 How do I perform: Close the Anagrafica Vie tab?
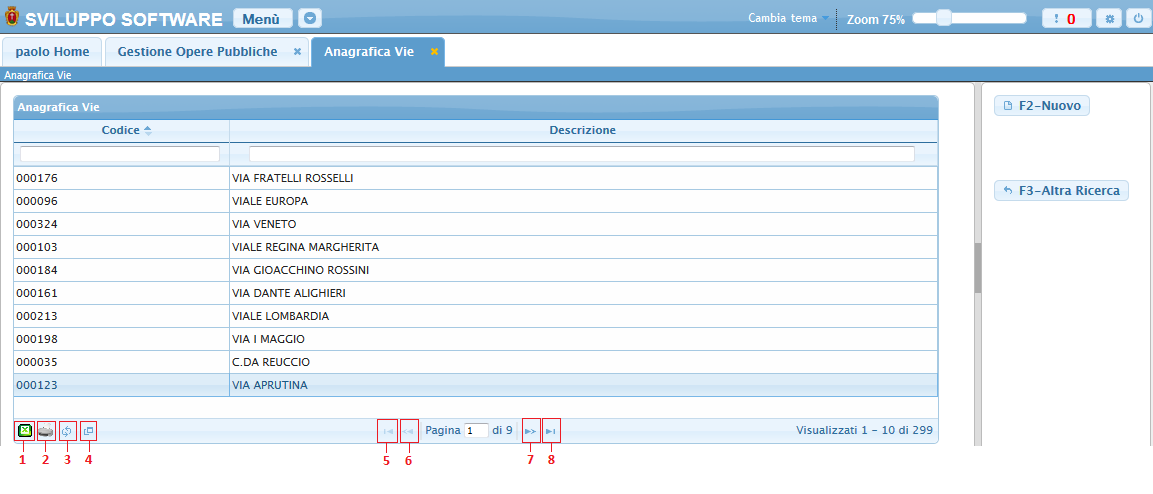pyautogui.click(x=434, y=52)
